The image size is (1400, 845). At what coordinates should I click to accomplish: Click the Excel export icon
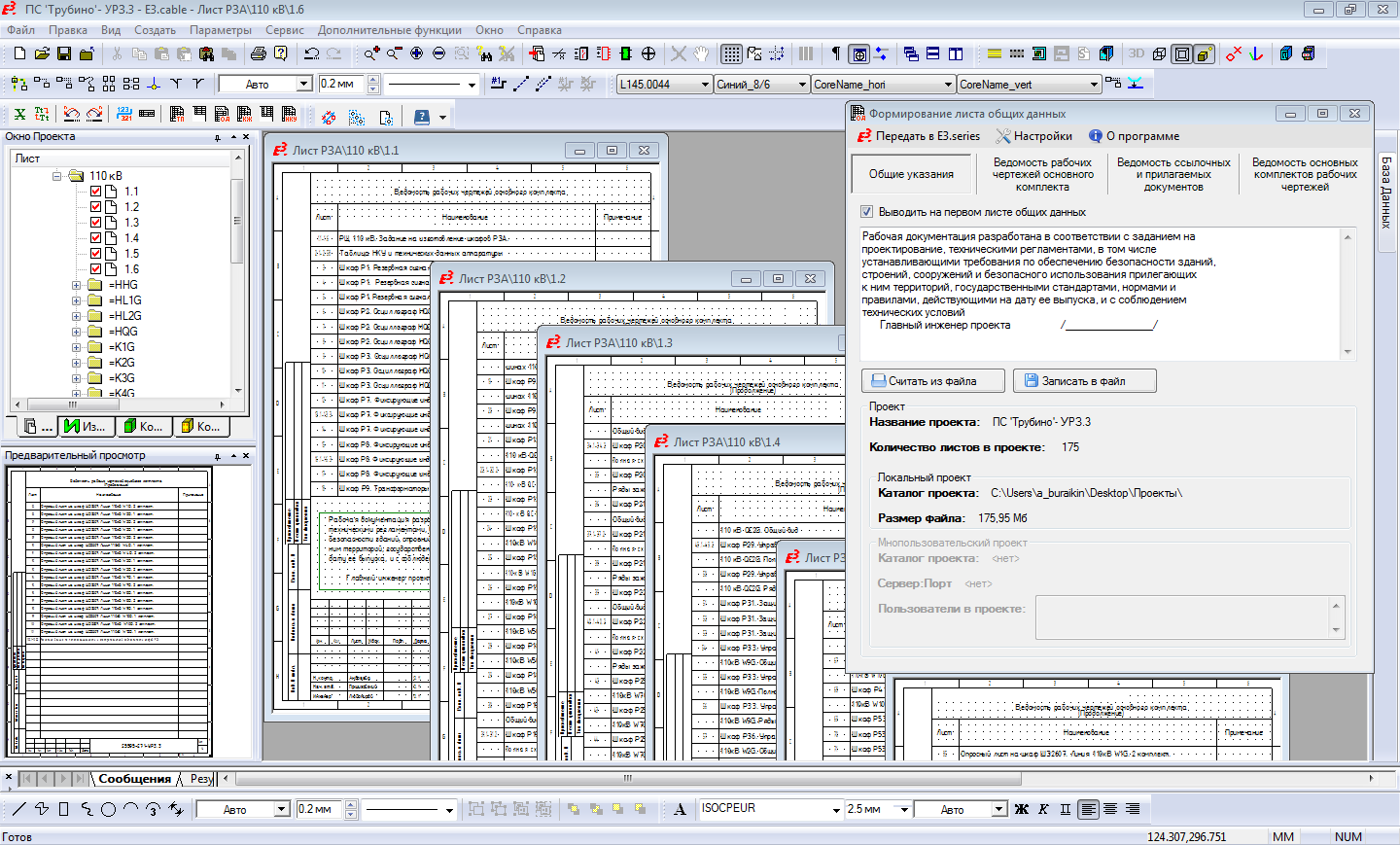(19, 115)
